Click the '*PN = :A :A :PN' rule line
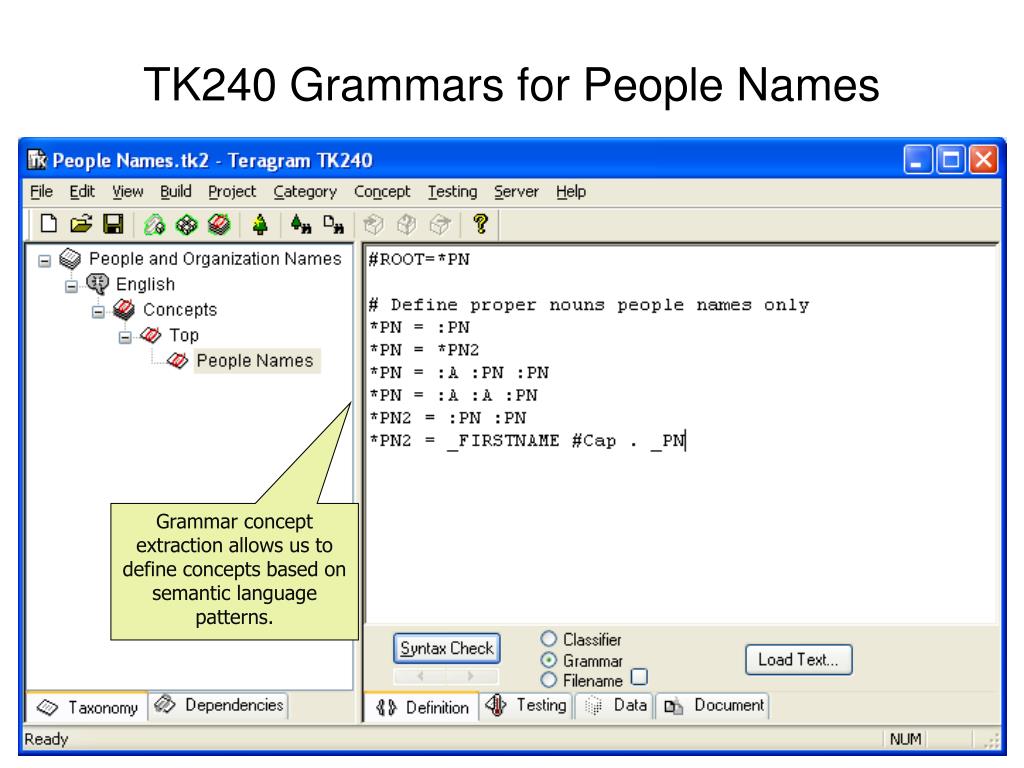This screenshot has width=1024, height=768. tap(453, 396)
